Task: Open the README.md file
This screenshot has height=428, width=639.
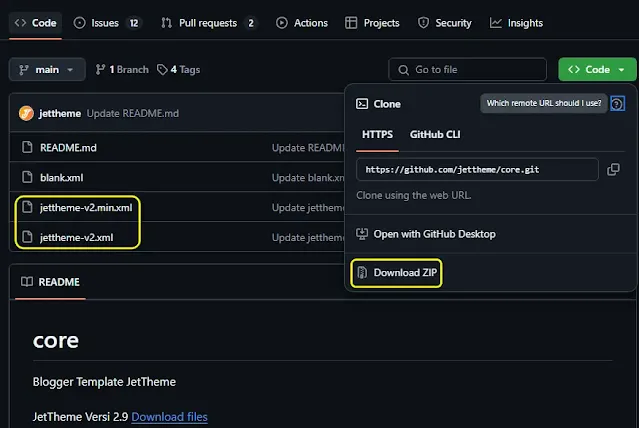Action: pos(68,148)
